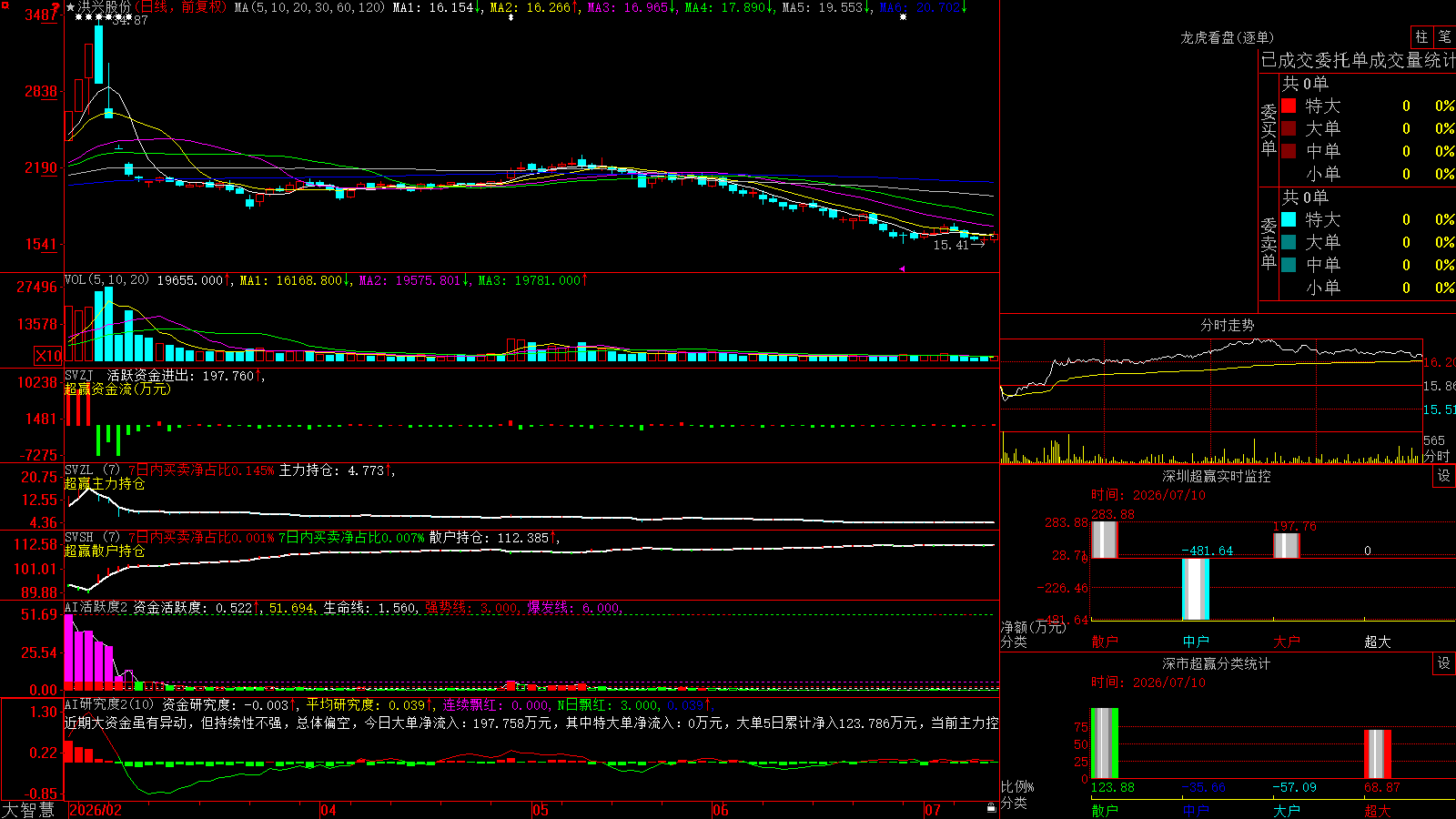
Task: Open 设 settings for 深圳超赢实时监控
Action: [x=1444, y=476]
